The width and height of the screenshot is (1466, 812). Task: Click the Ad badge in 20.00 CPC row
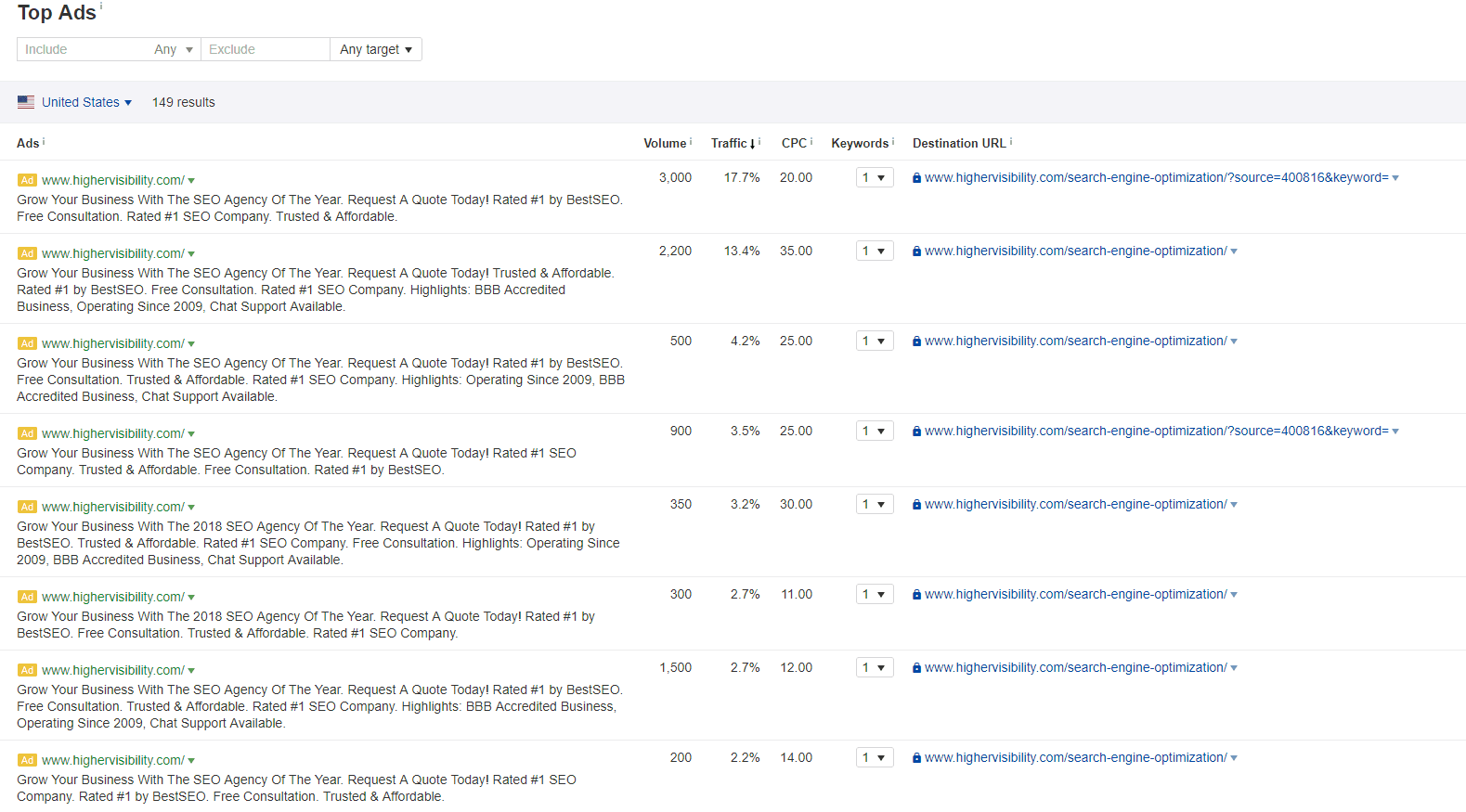[27, 180]
